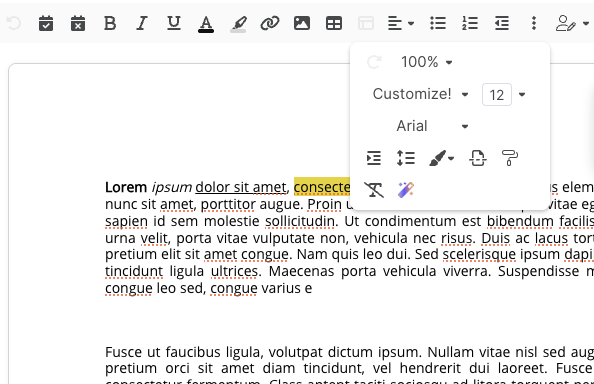
Task: Apply a bulleted list
Action: coord(438,23)
